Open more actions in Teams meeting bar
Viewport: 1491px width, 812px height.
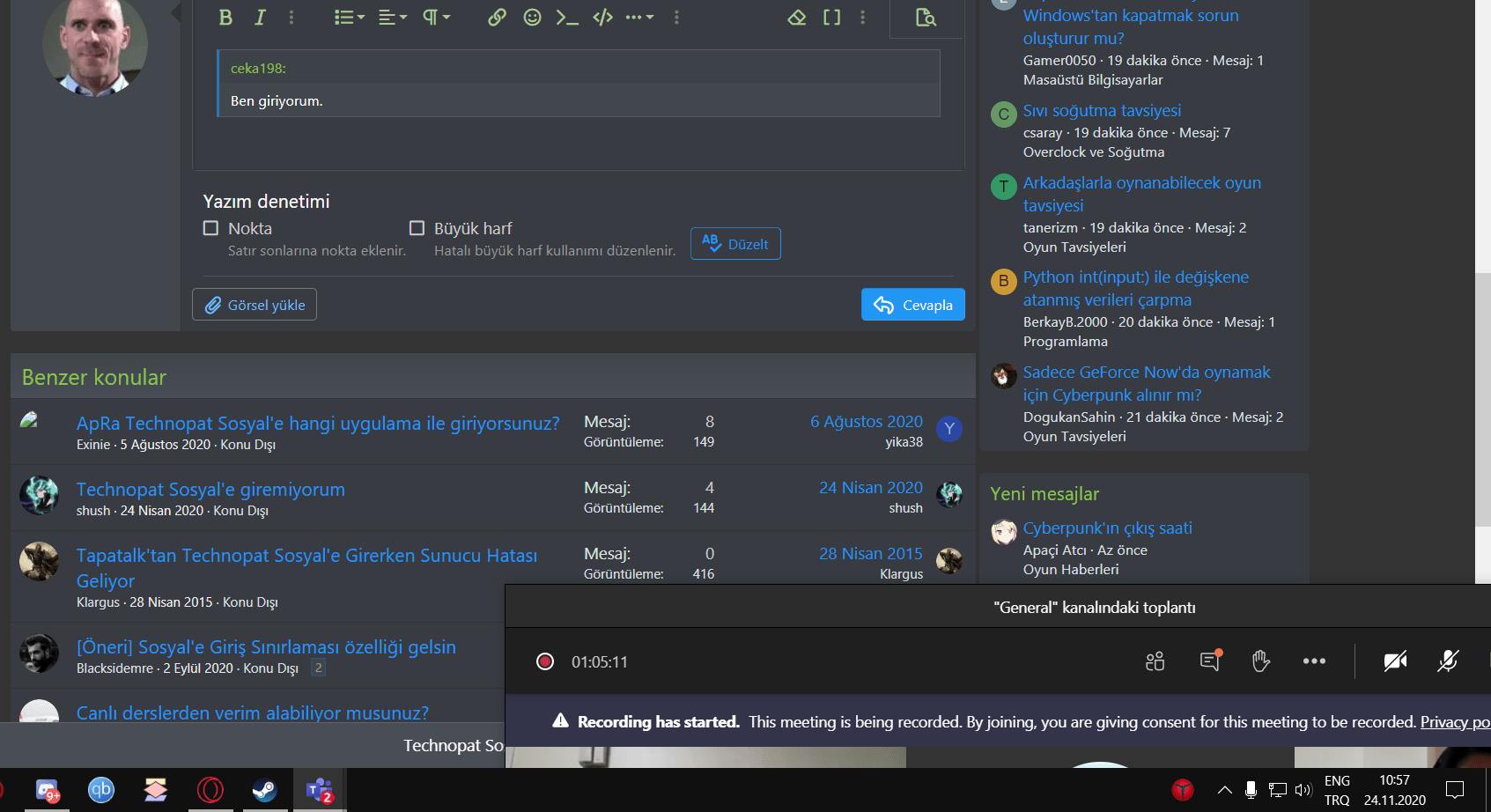point(1314,661)
